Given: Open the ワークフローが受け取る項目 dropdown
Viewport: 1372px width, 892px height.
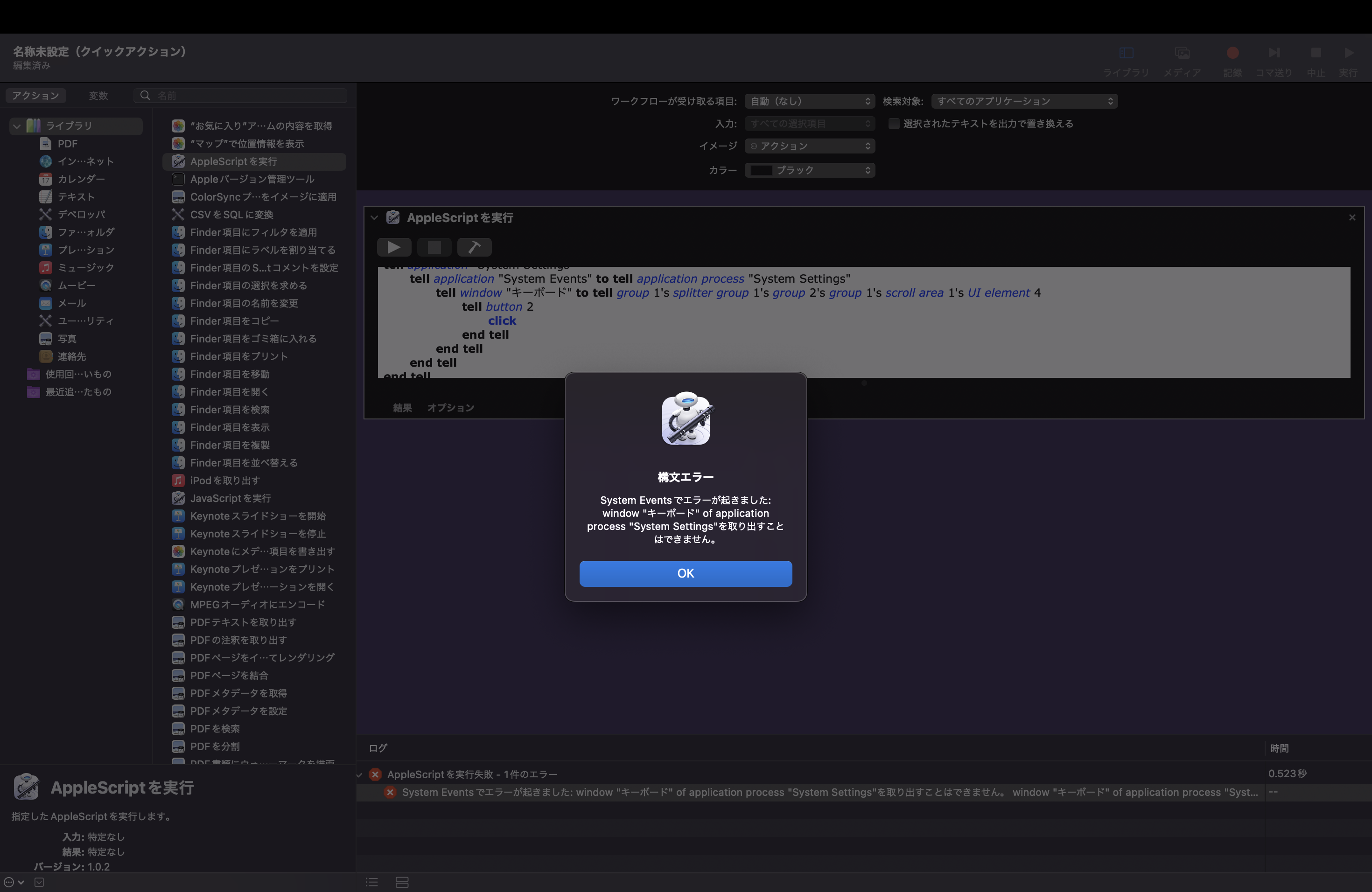Looking at the screenshot, I should [809, 101].
